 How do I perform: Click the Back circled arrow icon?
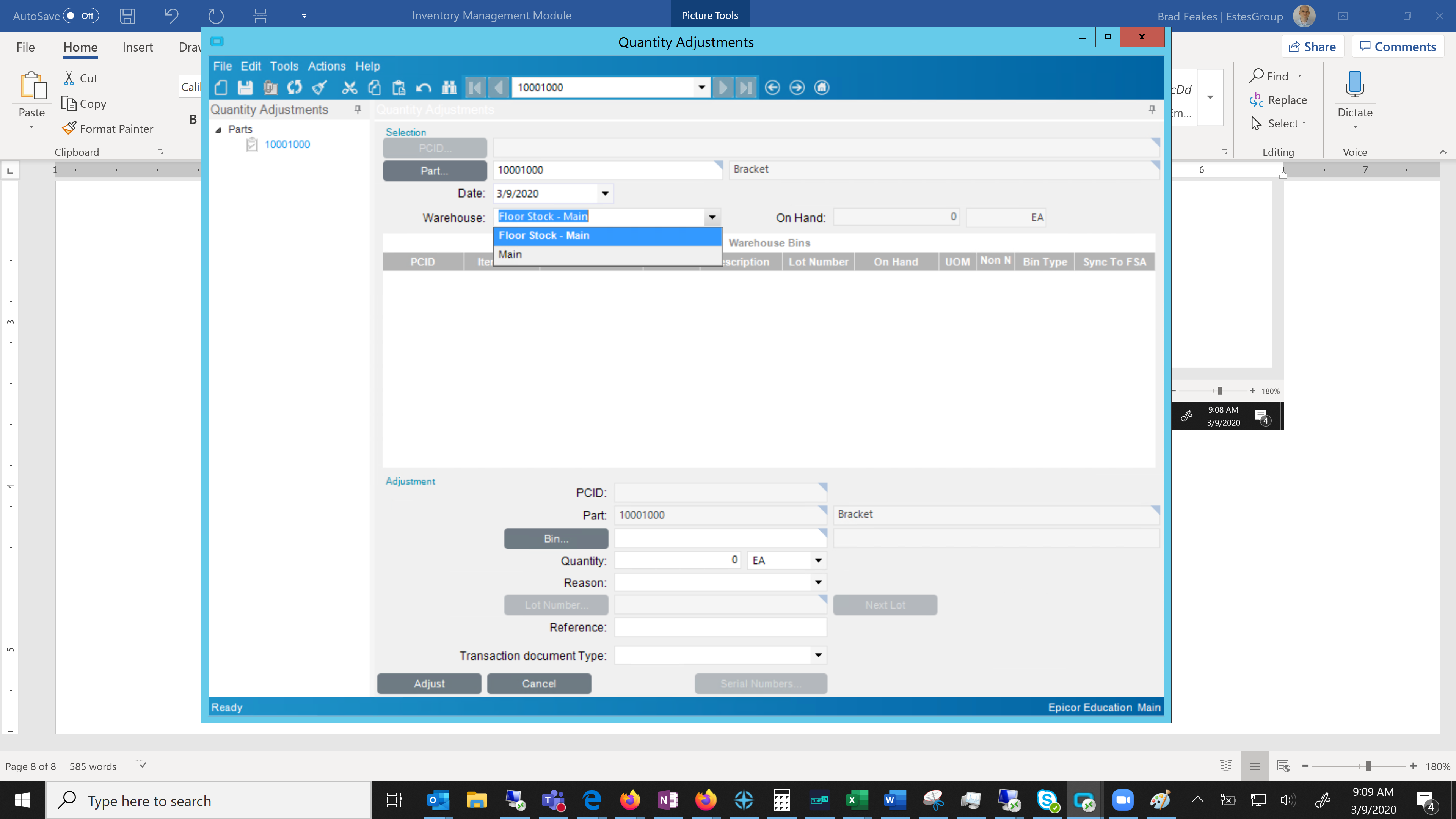point(772,87)
